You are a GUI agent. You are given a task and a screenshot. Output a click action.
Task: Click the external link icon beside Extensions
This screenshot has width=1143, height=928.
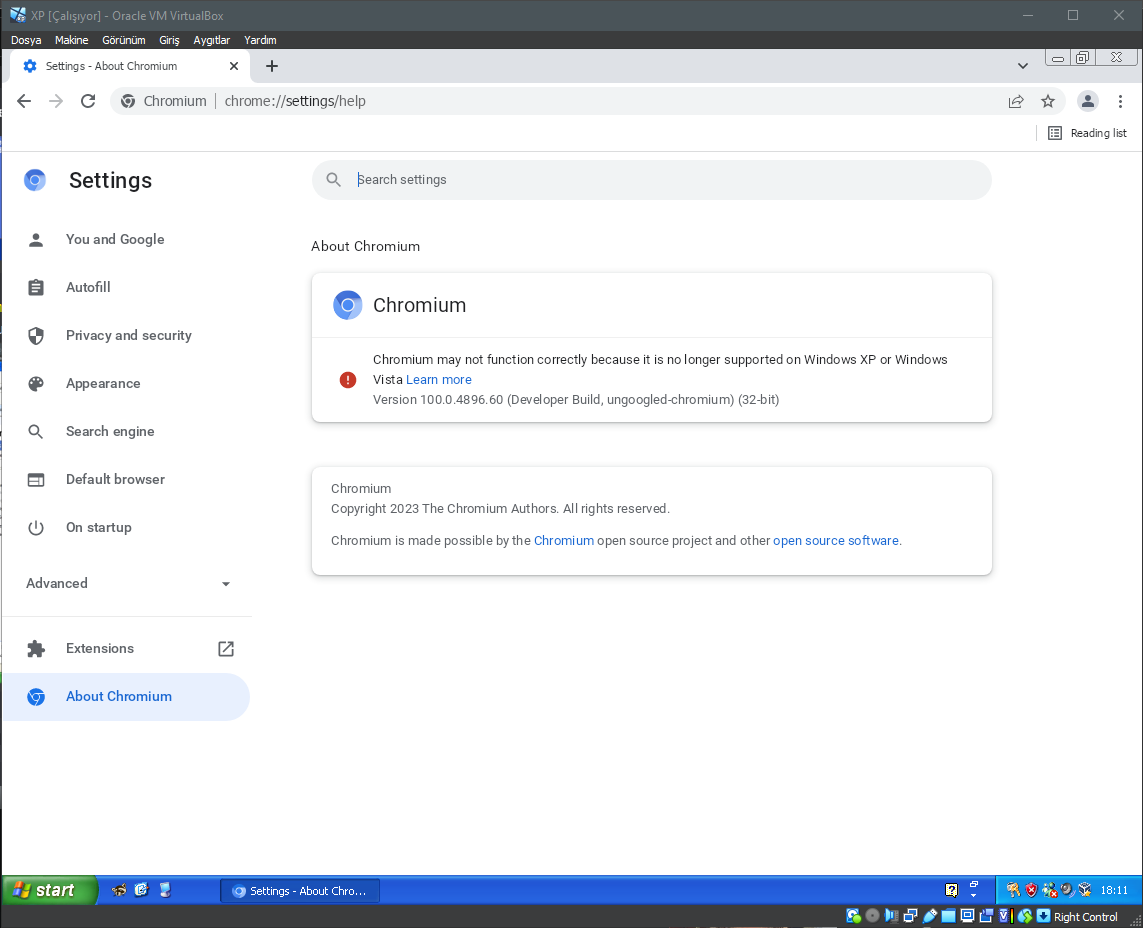tap(226, 649)
